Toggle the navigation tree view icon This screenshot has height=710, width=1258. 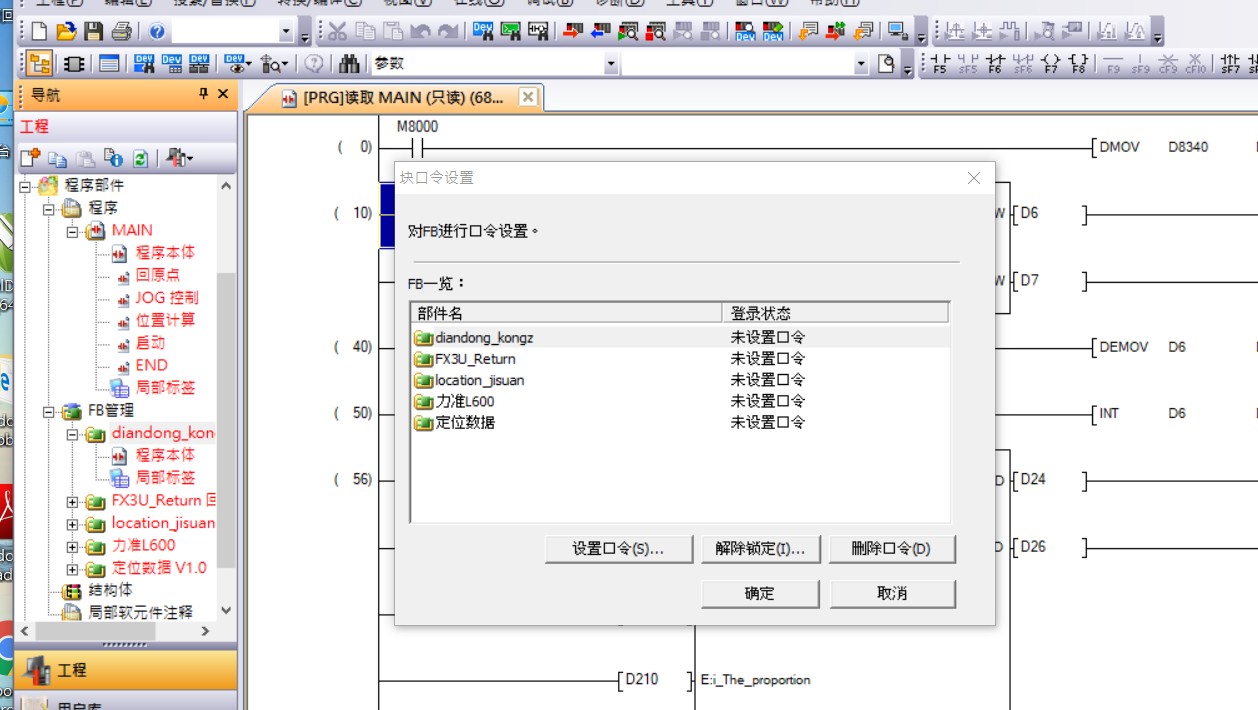coord(40,64)
